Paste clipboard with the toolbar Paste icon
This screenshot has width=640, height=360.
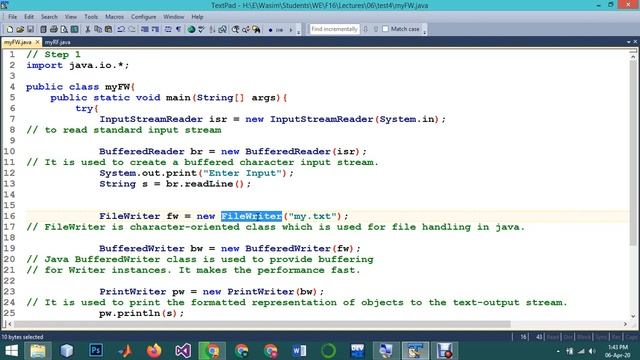[x=109, y=29]
